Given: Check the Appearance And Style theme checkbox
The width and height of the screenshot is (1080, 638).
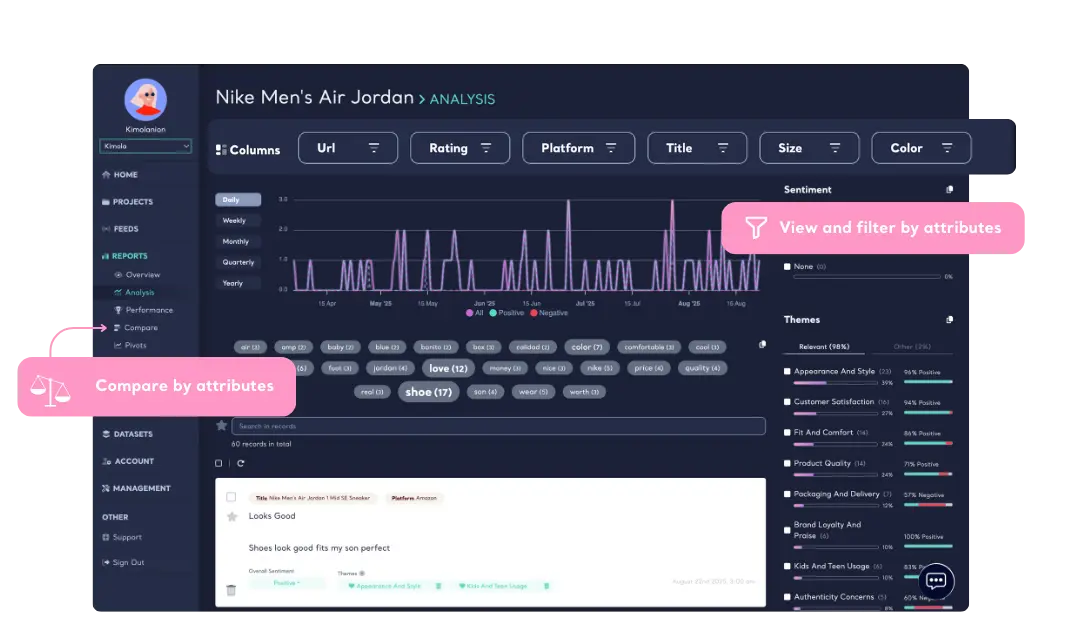Looking at the screenshot, I should 788,370.
